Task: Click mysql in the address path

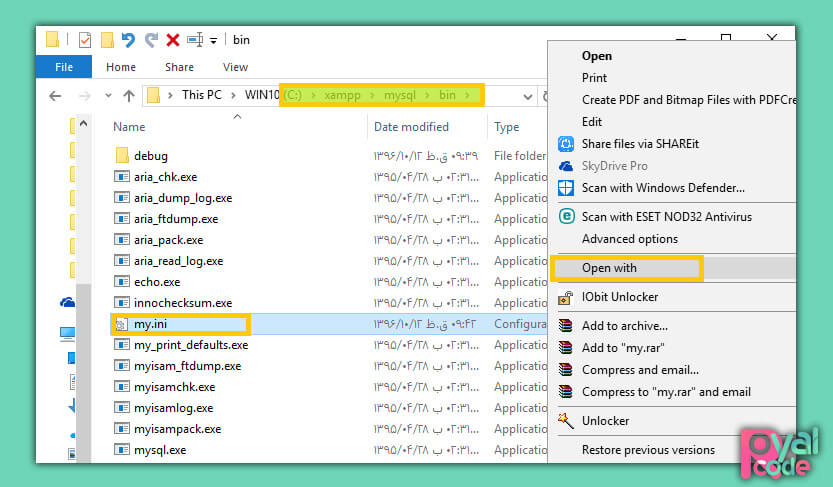Action: pyautogui.click(x=400, y=95)
